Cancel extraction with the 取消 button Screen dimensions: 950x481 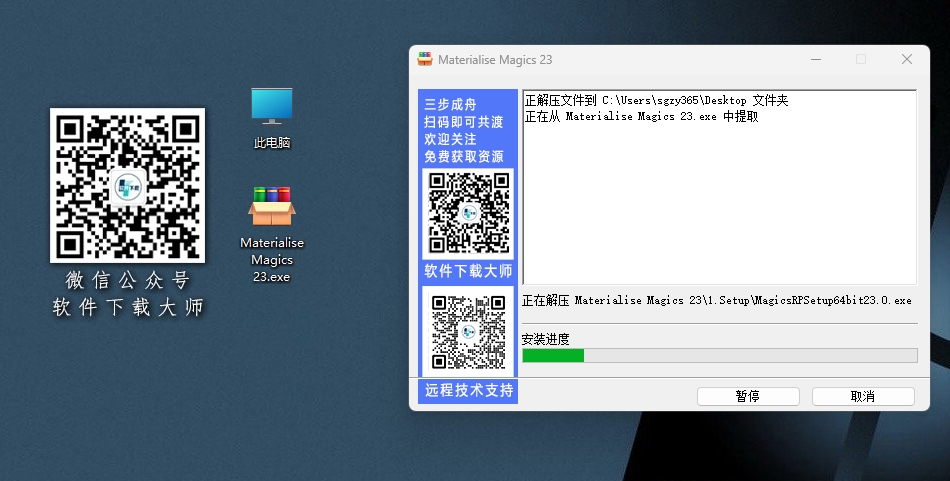(x=863, y=396)
